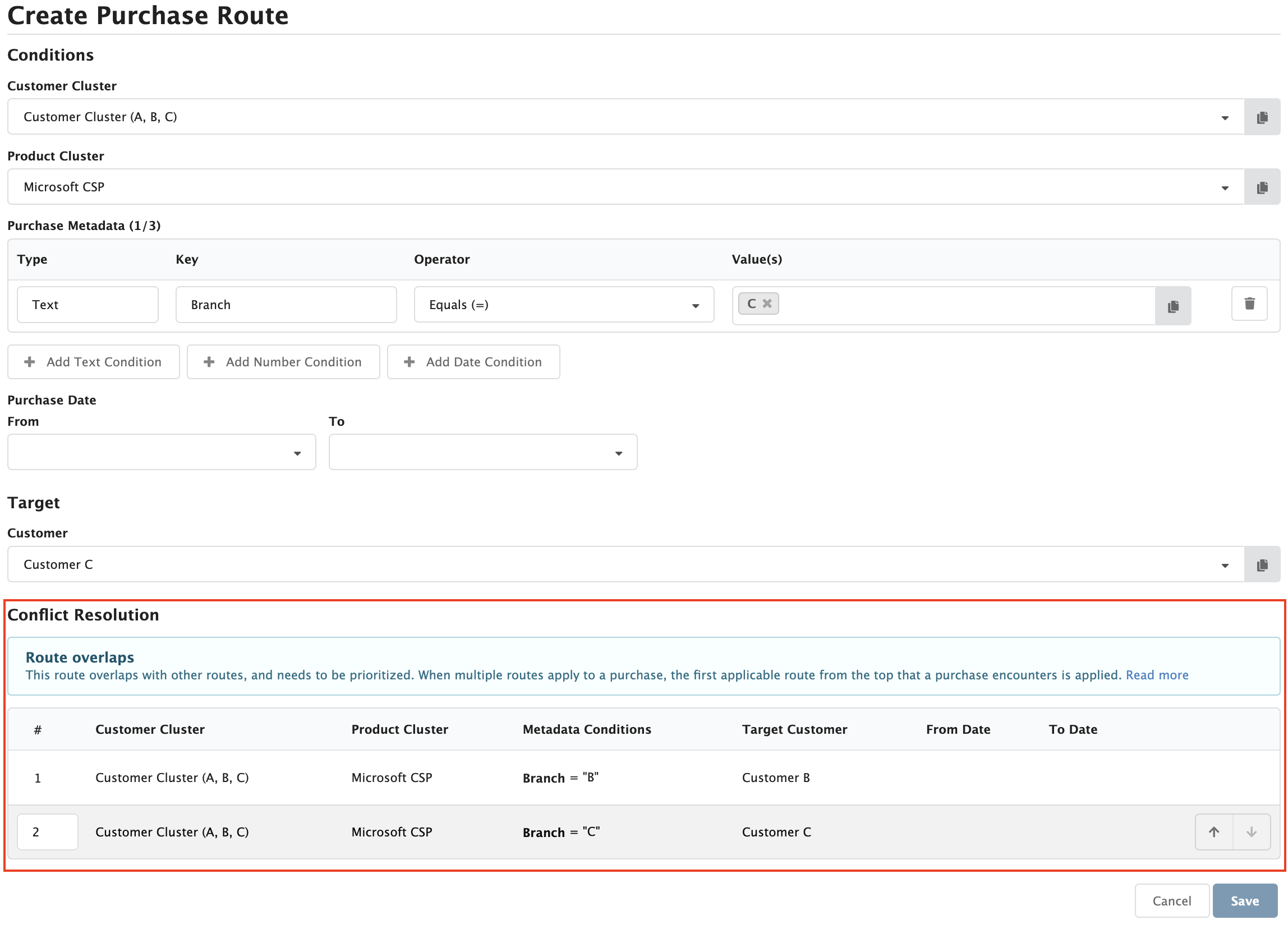Copy the metadata Value(s) field contents
The image size is (1288, 929).
pos(1172,305)
